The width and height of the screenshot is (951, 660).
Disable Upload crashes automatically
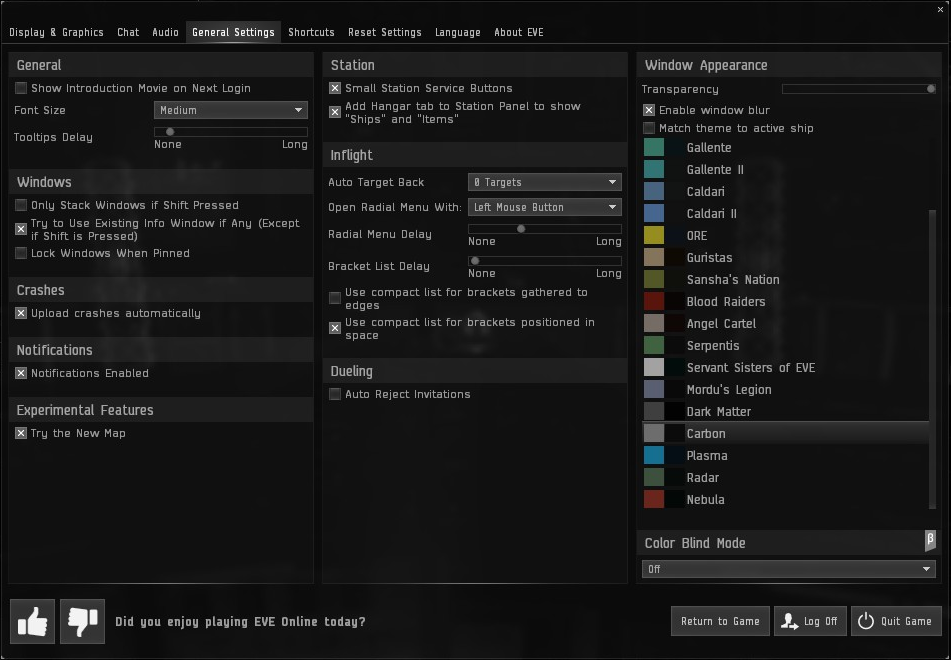[21, 313]
